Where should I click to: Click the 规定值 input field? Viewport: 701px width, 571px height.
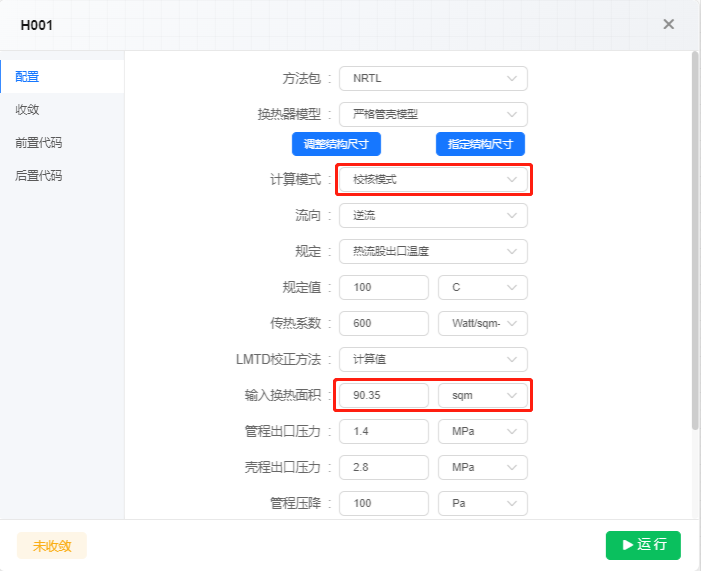384,287
